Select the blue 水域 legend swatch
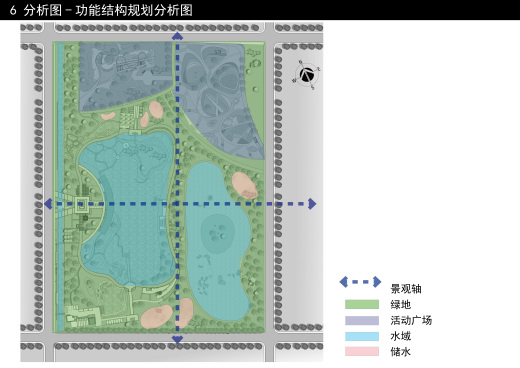The width and height of the screenshot is (520, 368). (x=362, y=336)
